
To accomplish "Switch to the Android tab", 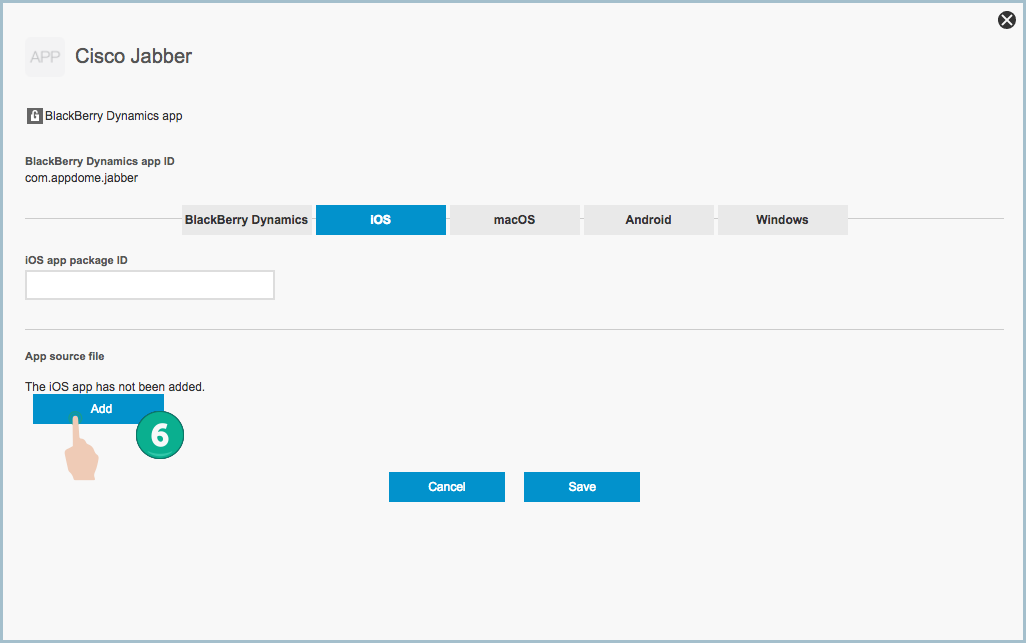I will pos(648,220).
